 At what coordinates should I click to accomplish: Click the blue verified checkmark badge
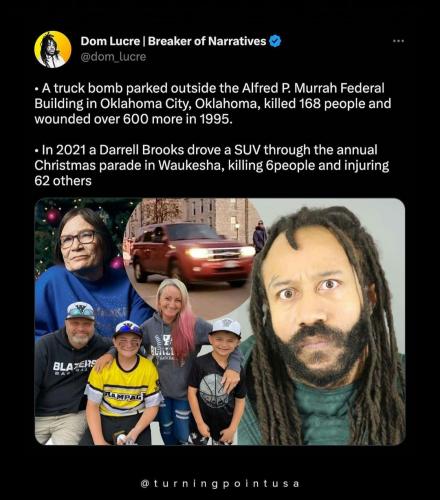tap(275, 41)
